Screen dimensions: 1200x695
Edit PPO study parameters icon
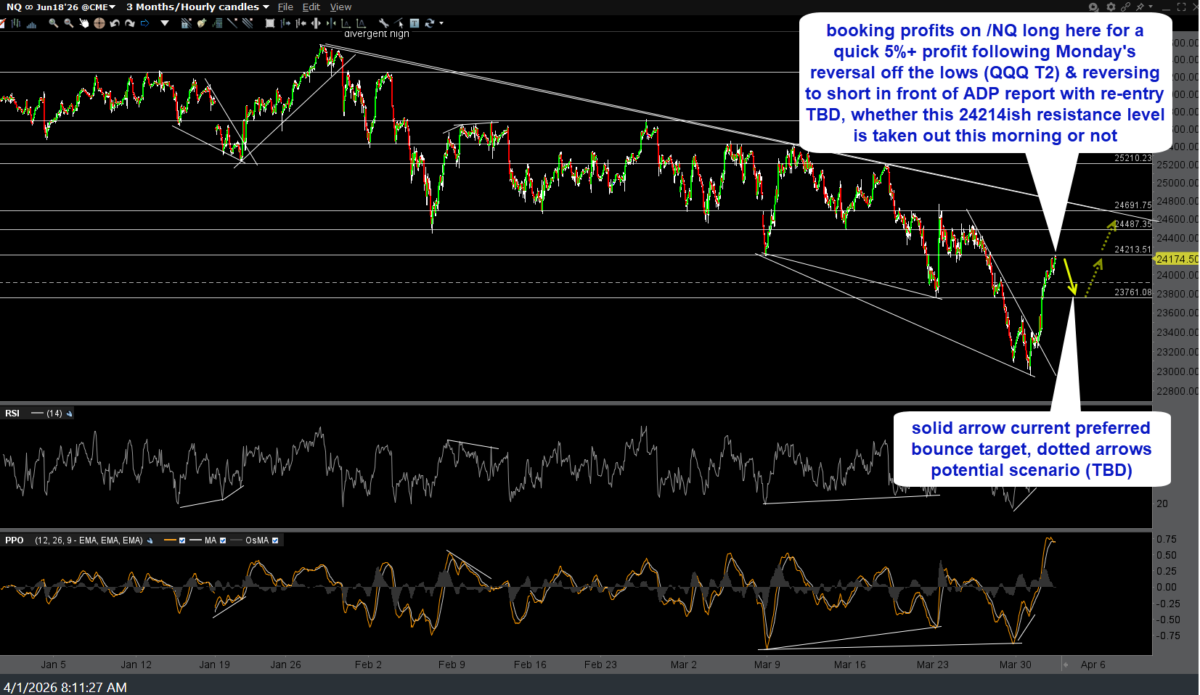(x=150, y=541)
